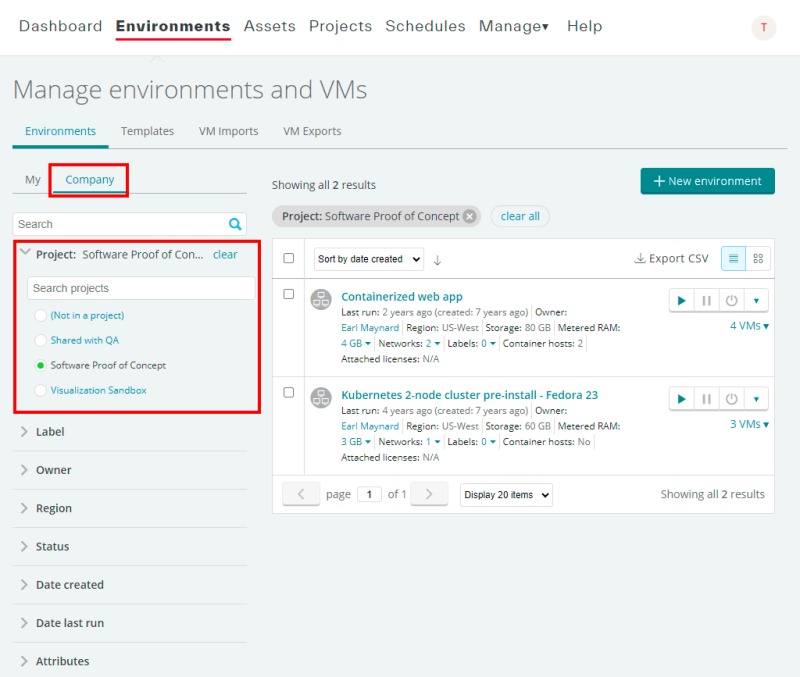This screenshot has height=677, width=800.
Task: Select the Shared with QA project
Action: (x=40, y=340)
